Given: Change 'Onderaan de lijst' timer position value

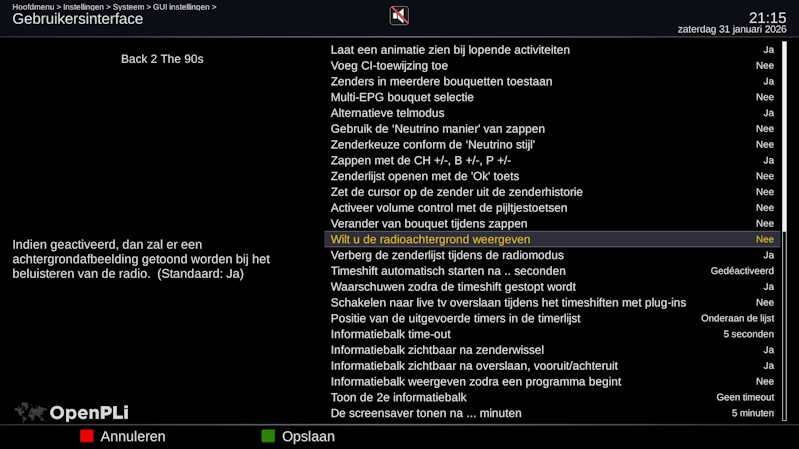Looking at the screenshot, I should pyautogui.click(x=737, y=318).
